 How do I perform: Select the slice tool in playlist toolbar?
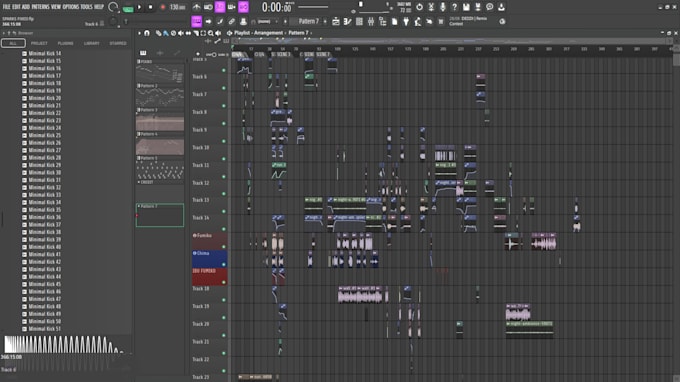click(196, 33)
